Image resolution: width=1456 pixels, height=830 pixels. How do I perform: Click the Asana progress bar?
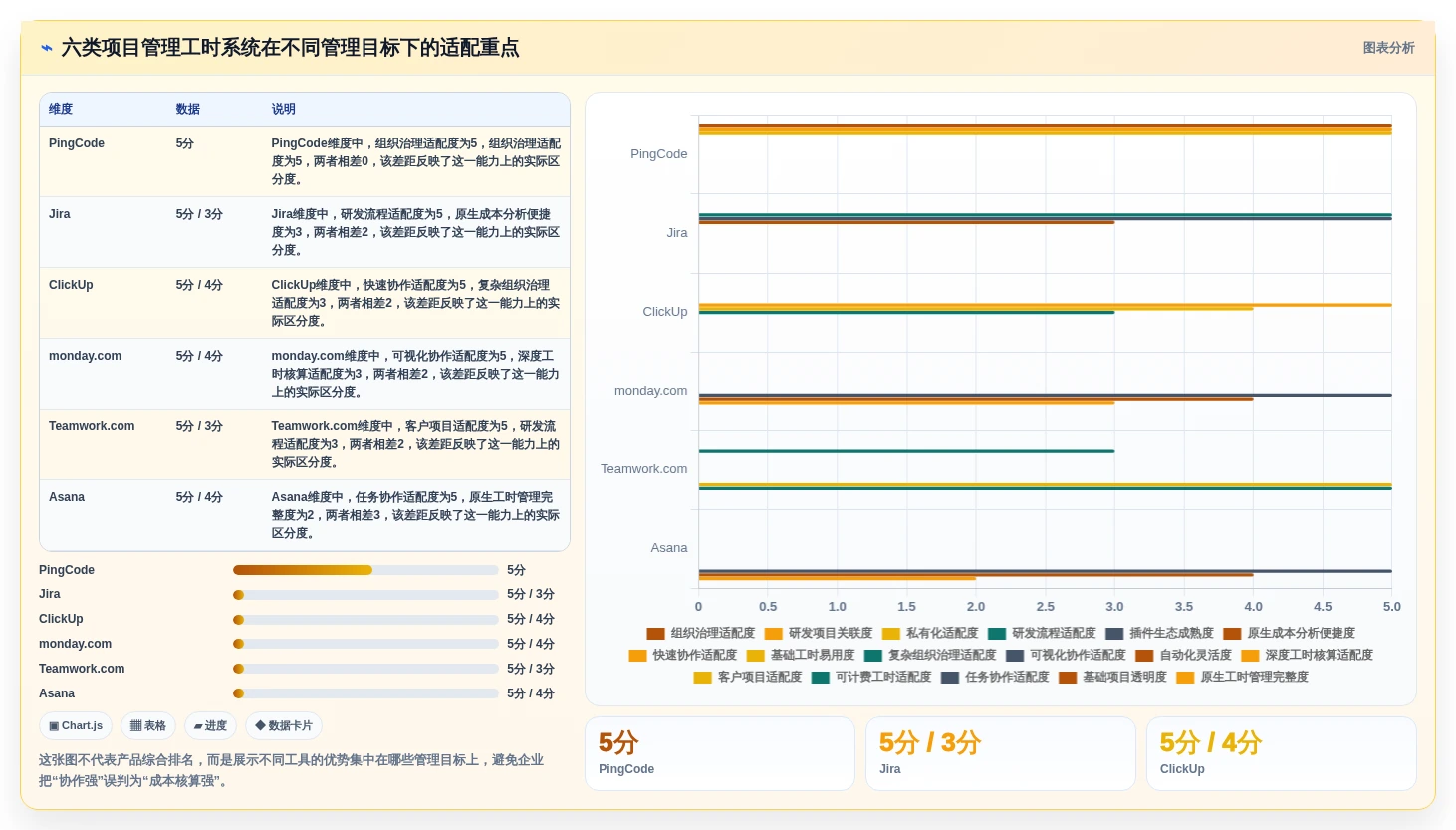(365, 693)
